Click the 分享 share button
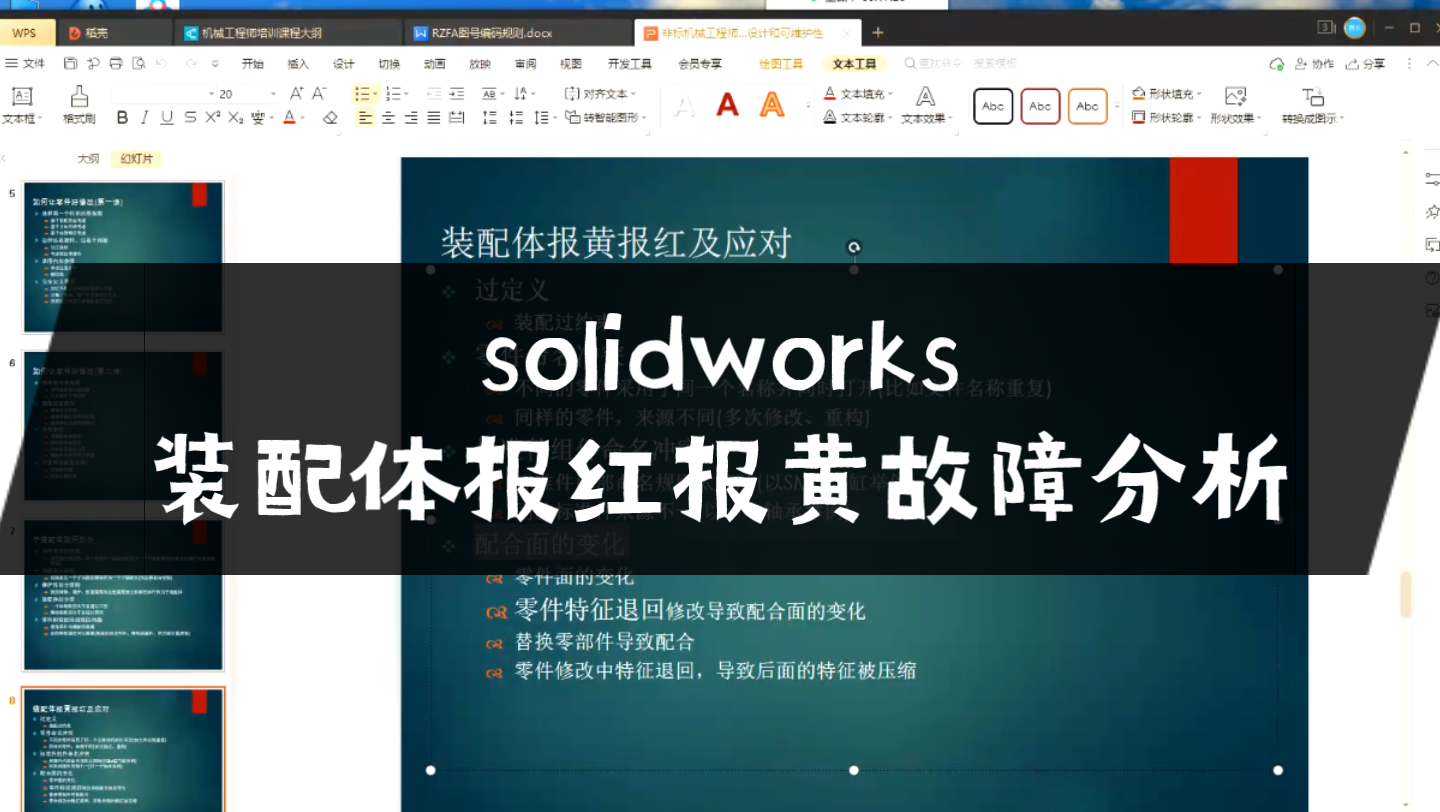 click(1366, 64)
